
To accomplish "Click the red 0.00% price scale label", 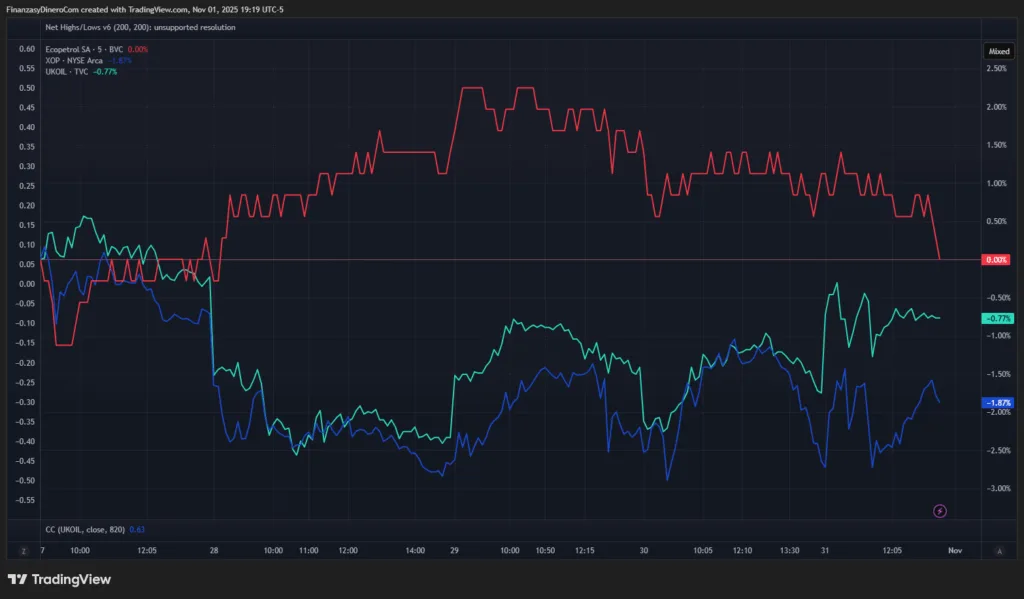I will click(x=997, y=259).
